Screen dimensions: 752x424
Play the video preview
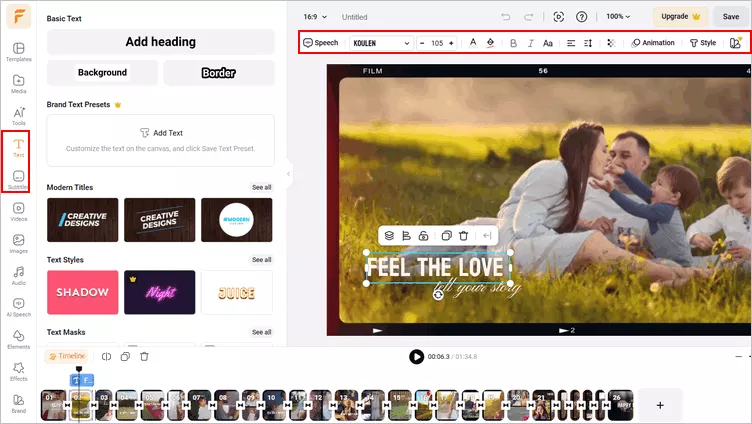tap(416, 356)
